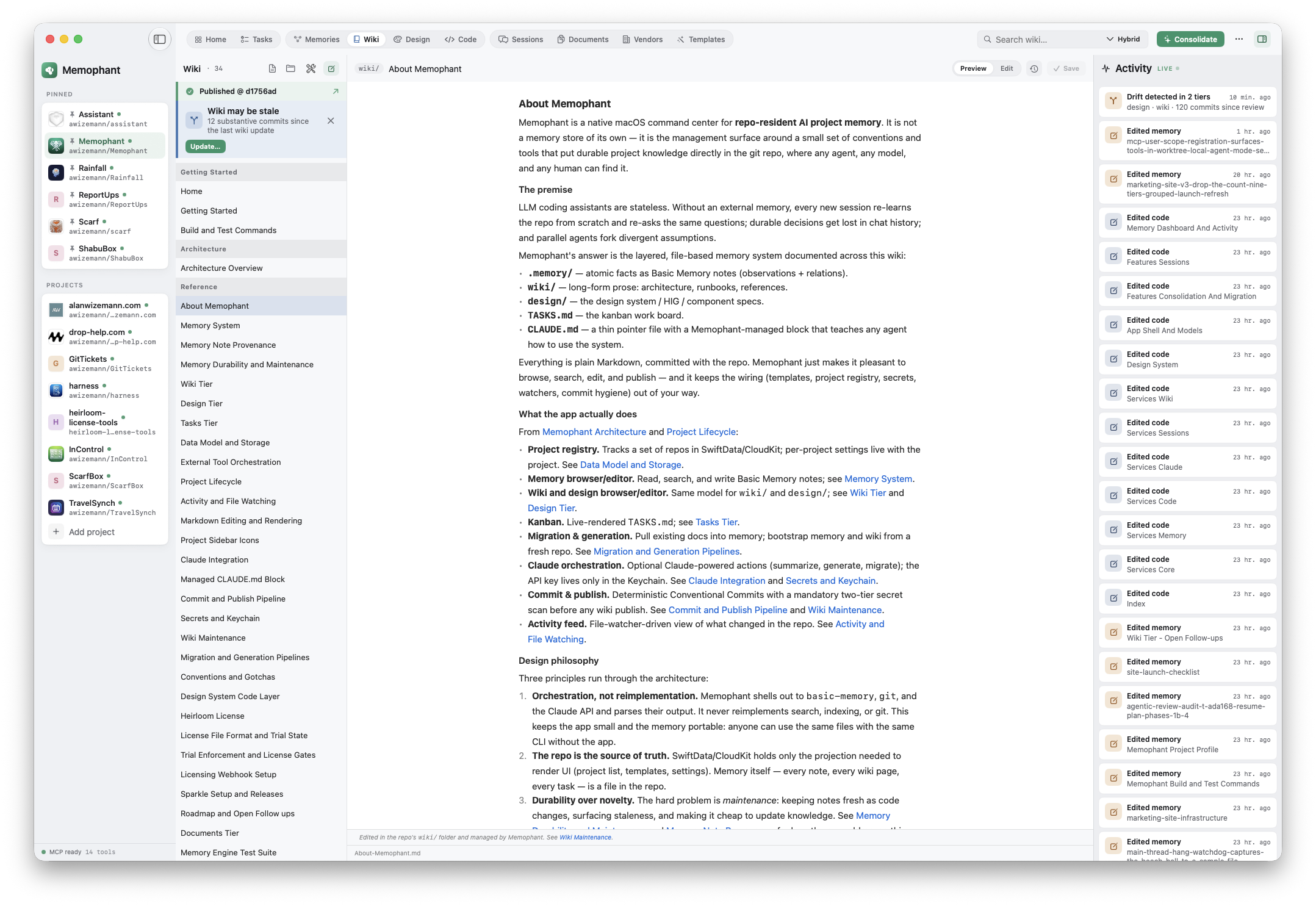The width and height of the screenshot is (1316, 906).
Task: Select the pinned Assistant project icon
Action: (56, 119)
